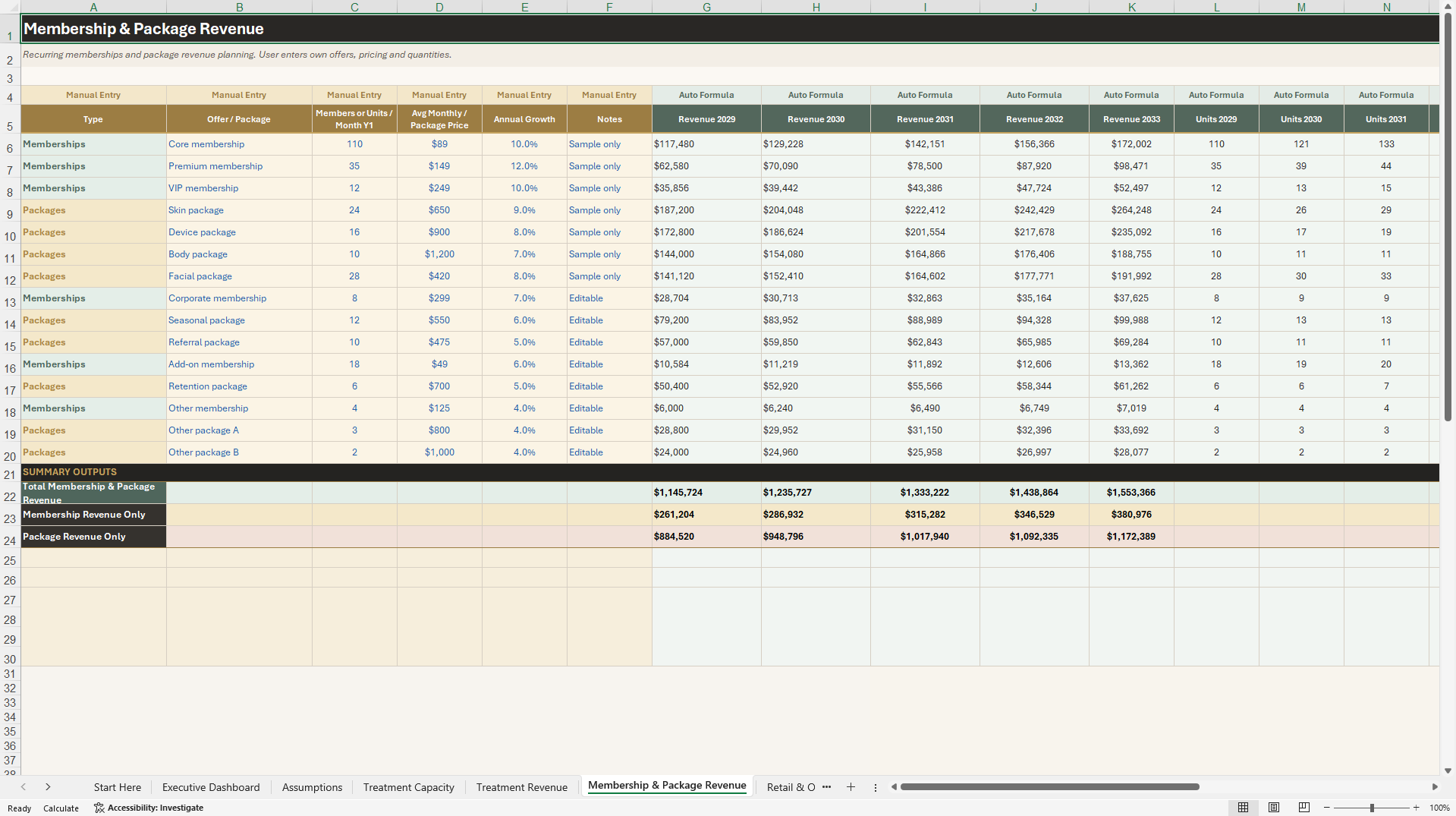Screen dimensions: 1456x816
Task: Click the vertical scrollbar thumb
Action: click(1448, 216)
